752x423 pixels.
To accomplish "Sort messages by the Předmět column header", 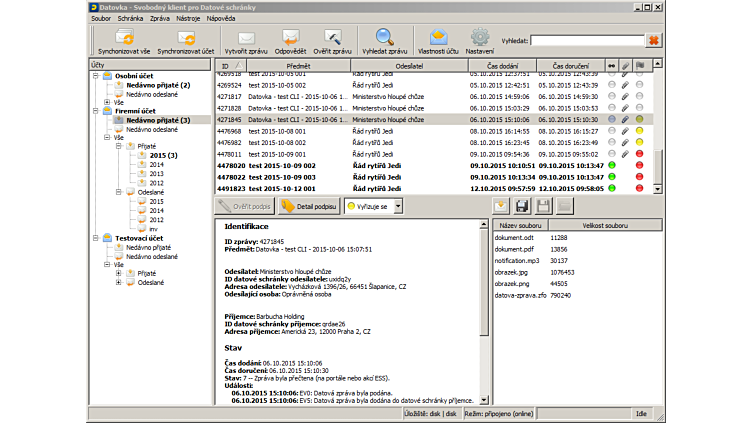I will click(298, 66).
